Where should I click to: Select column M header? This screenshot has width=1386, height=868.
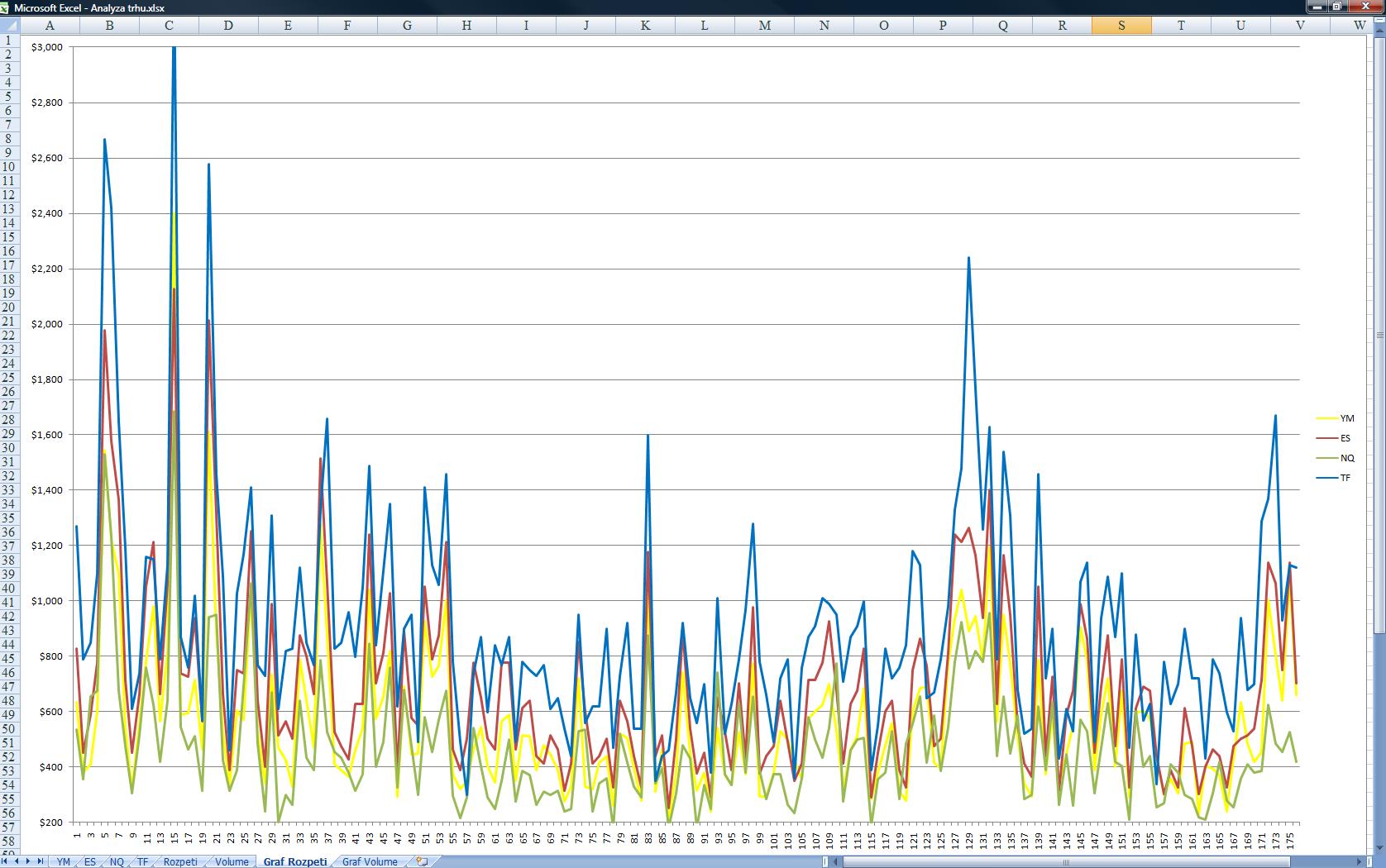pyautogui.click(x=764, y=25)
